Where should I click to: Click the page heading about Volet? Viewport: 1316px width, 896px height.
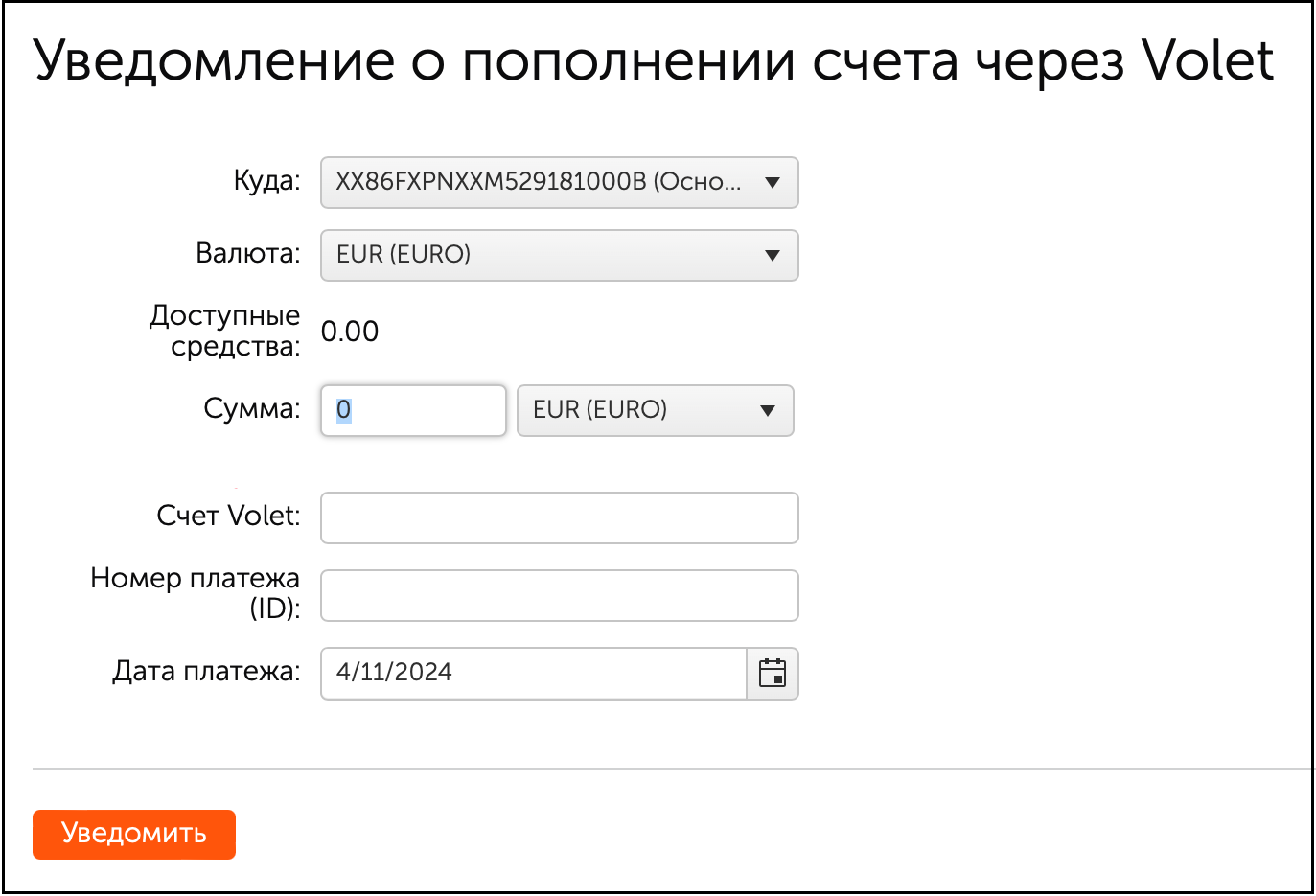pyautogui.click(x=654, y=61)
